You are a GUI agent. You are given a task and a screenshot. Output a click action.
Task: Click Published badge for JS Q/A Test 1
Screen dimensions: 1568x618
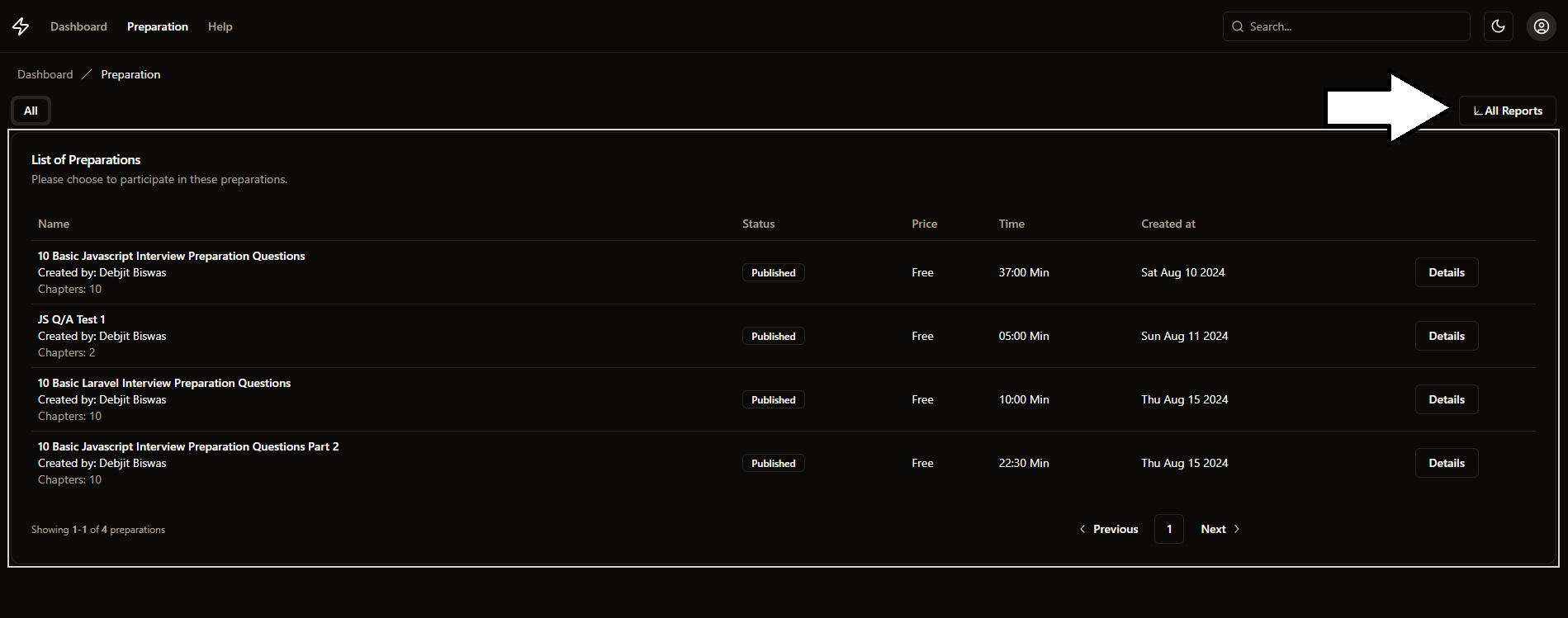click(x=773, y=336)
